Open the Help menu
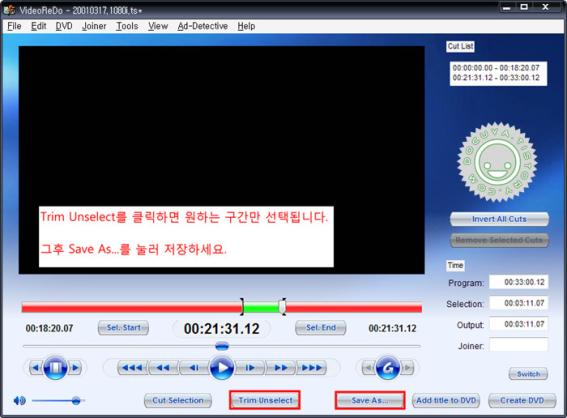 point(246,26)
